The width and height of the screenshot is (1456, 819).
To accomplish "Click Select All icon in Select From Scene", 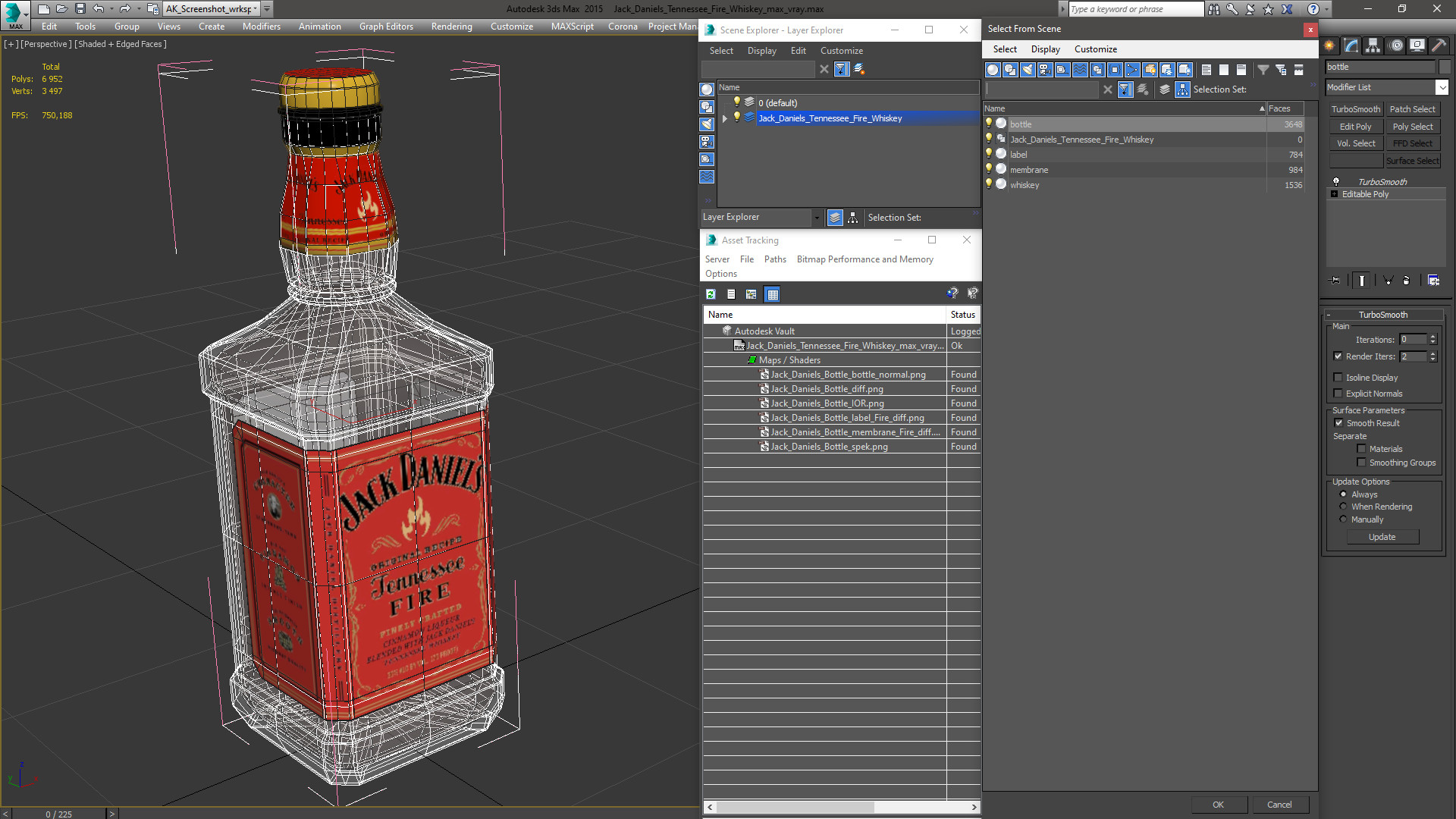I will (1206, 70).
